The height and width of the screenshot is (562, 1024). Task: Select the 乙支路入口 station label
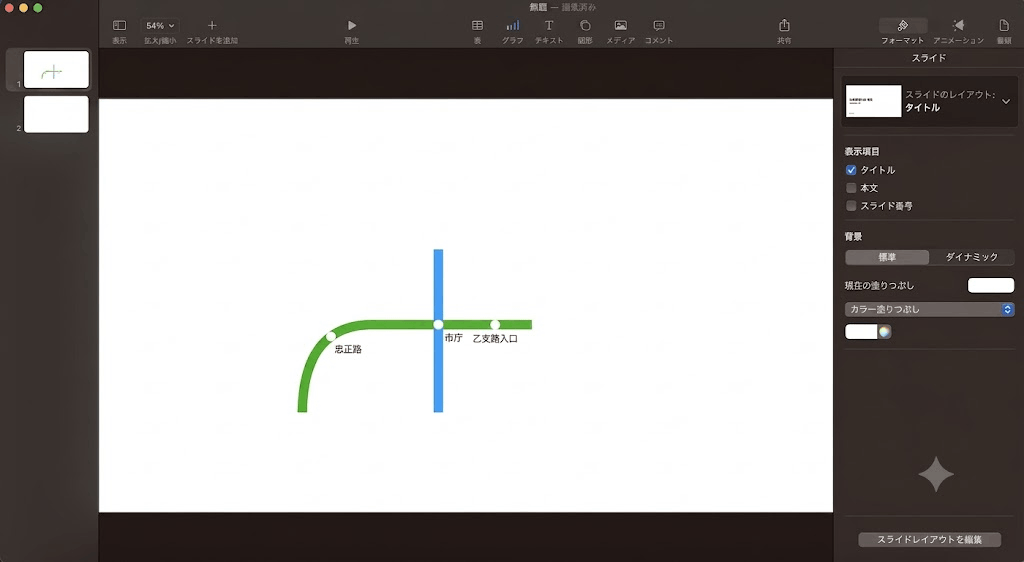click(x=495, y=339)
